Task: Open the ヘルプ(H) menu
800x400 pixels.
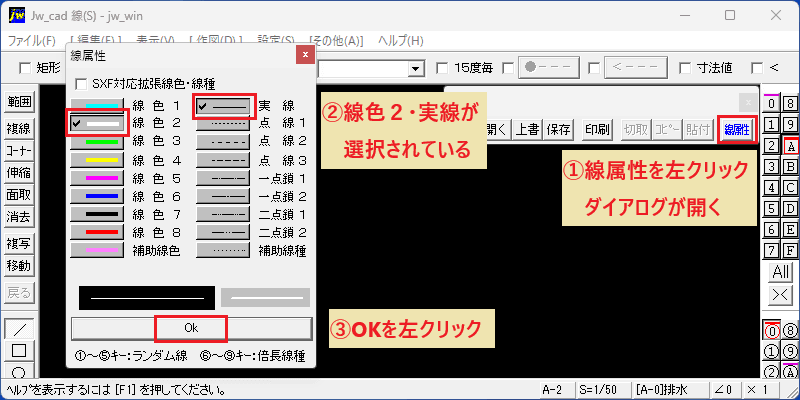Action: [401, 41]
